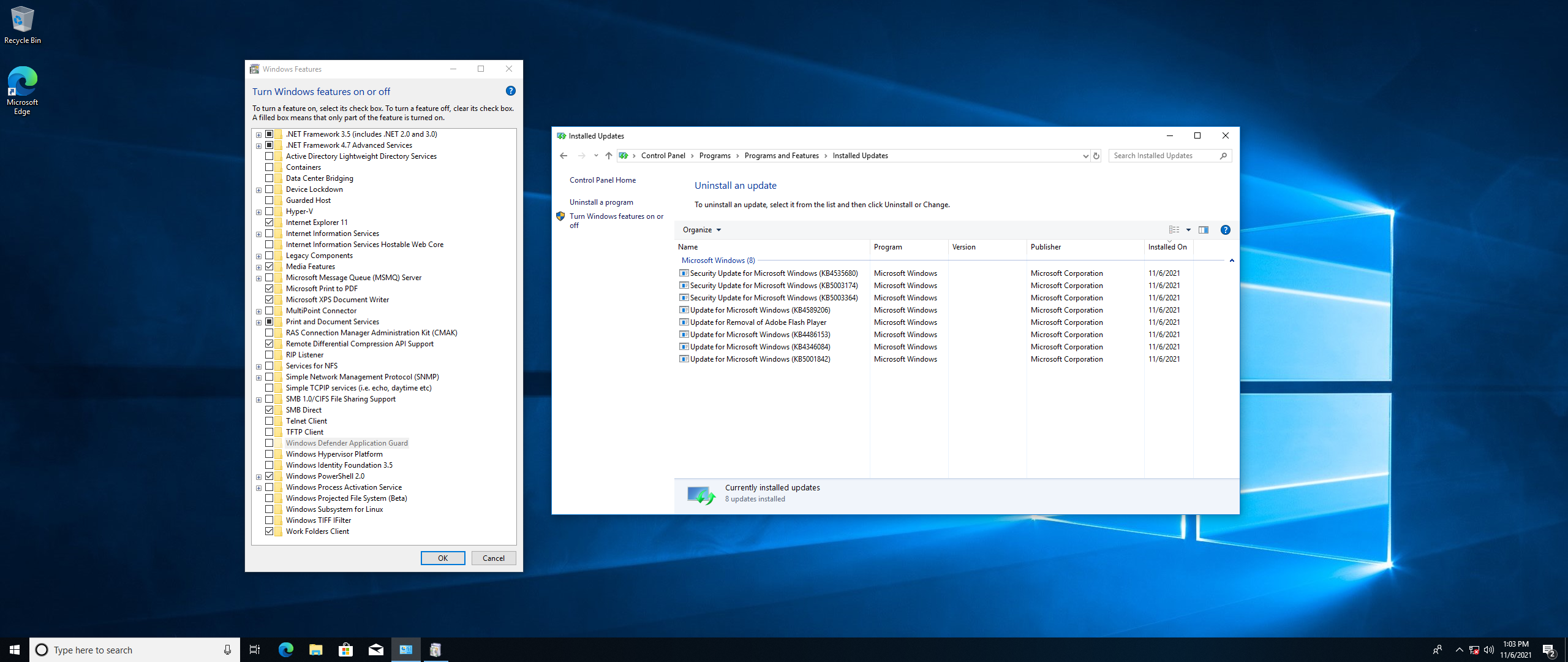The image size is (1568, 662).
Task: Launch the Microsoft Edge desktop shortcut
Action: [22, 91]
